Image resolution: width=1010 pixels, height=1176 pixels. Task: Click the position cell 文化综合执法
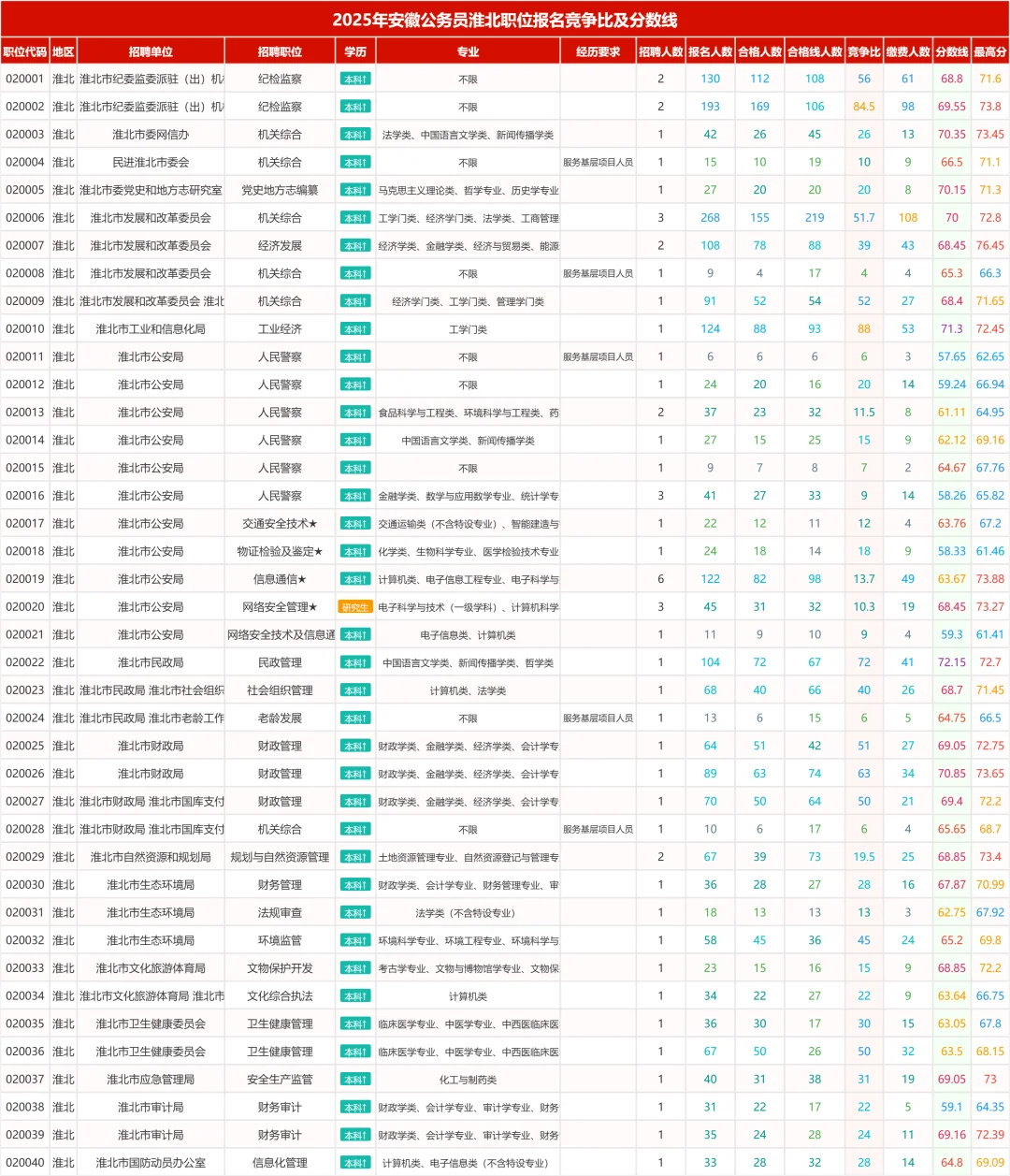280,996
